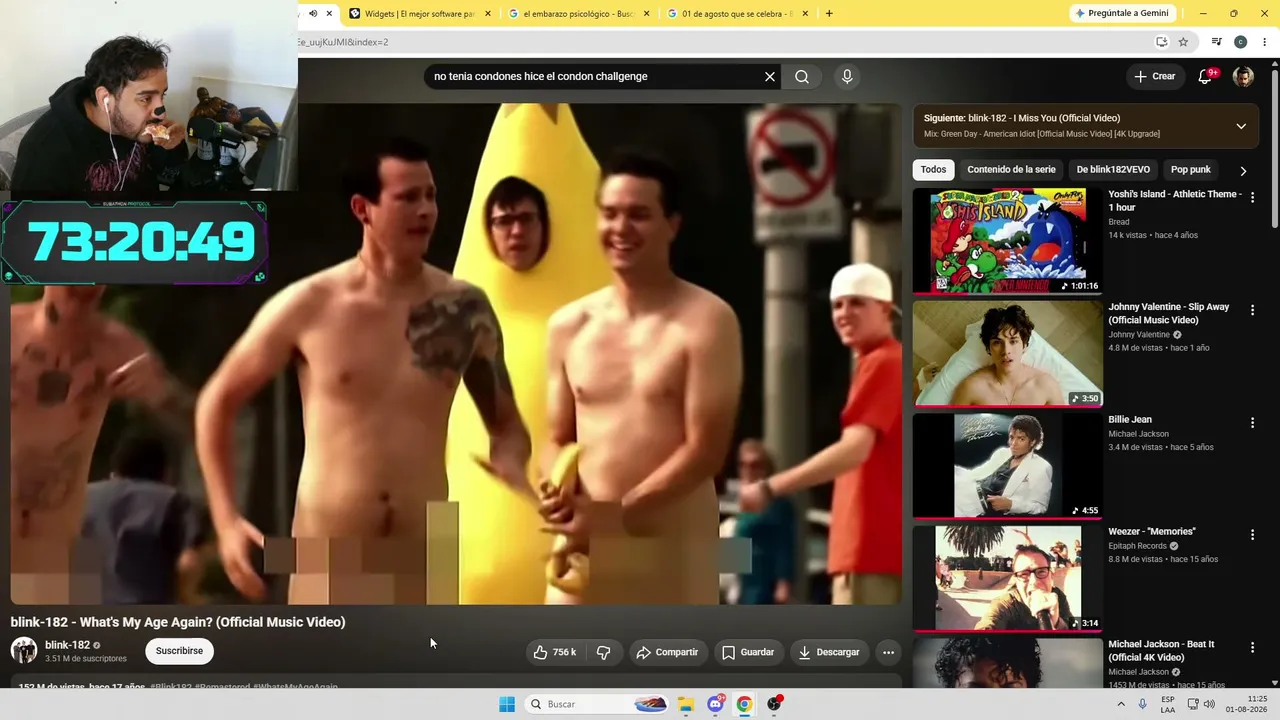Dislike the blink-182 video

[x=604, y=652]
